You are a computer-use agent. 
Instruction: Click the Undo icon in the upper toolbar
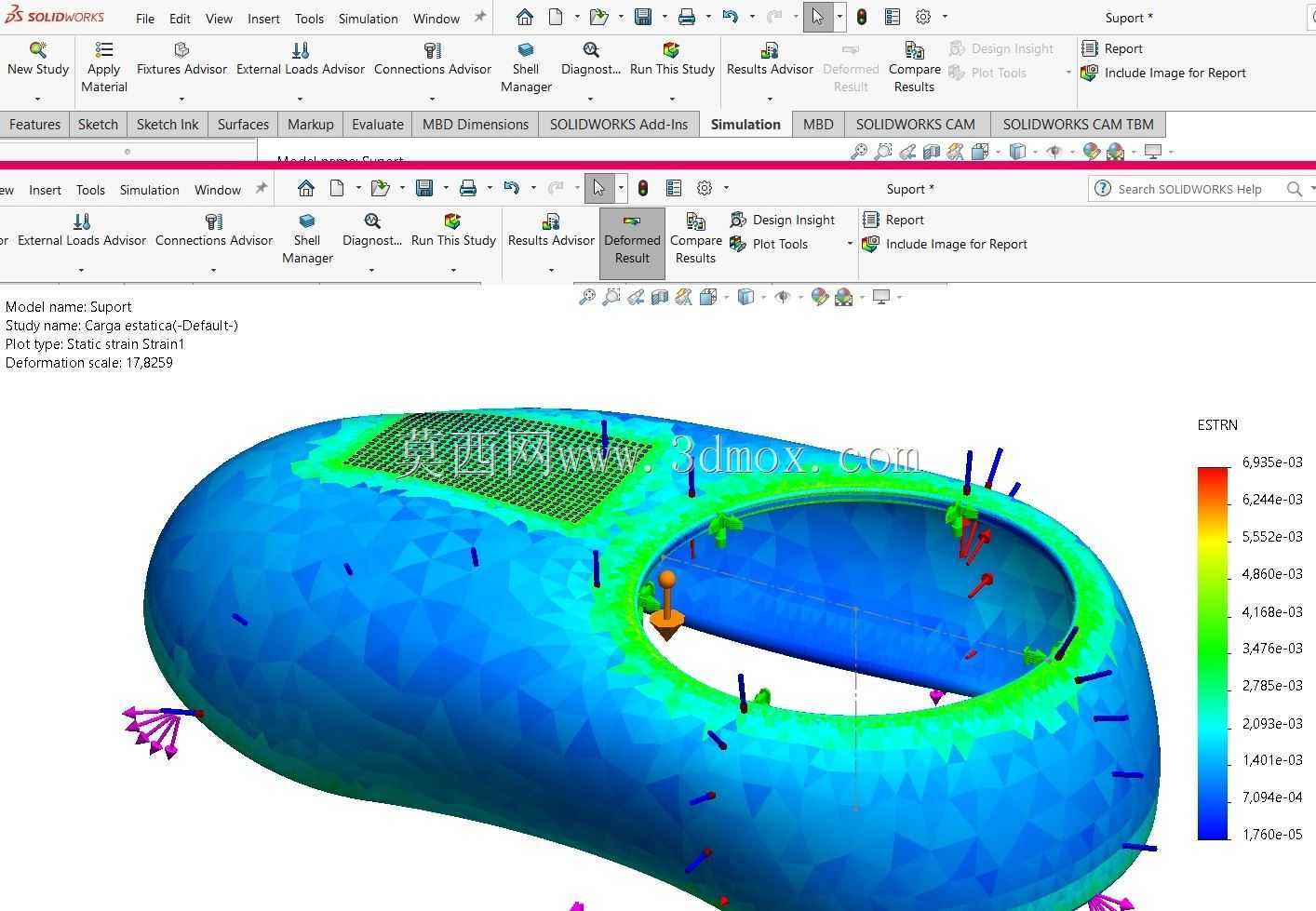point(730,17)
